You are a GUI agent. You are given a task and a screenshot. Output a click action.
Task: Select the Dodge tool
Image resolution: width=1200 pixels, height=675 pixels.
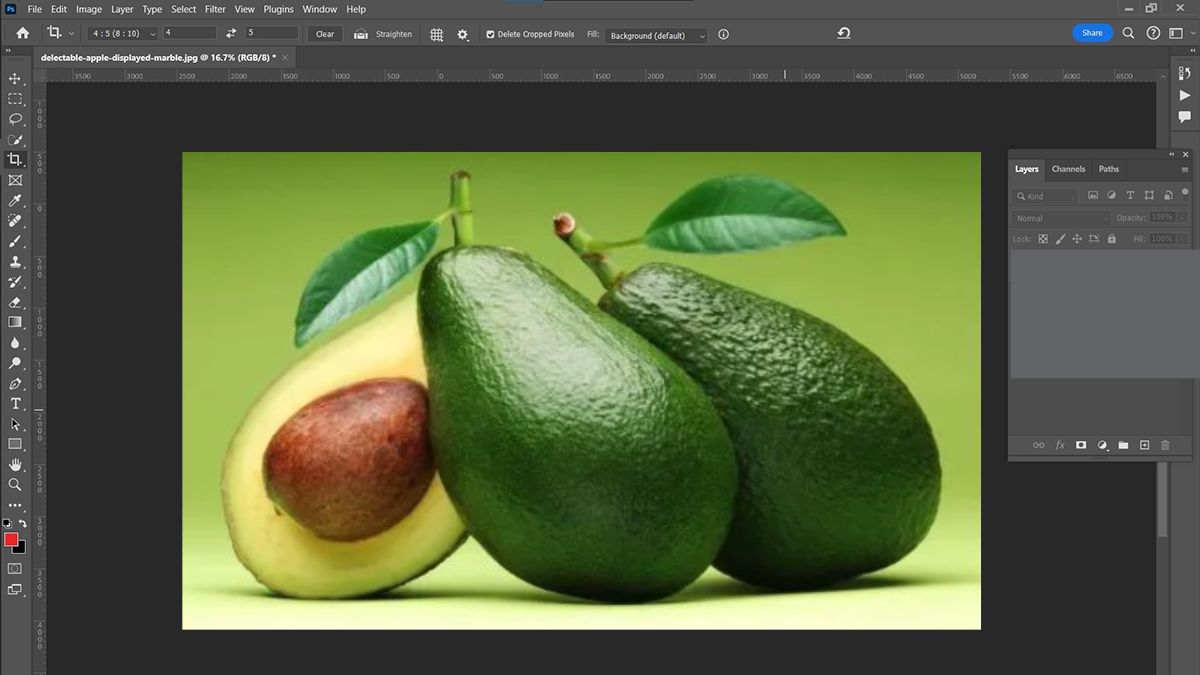pos(15,363)
